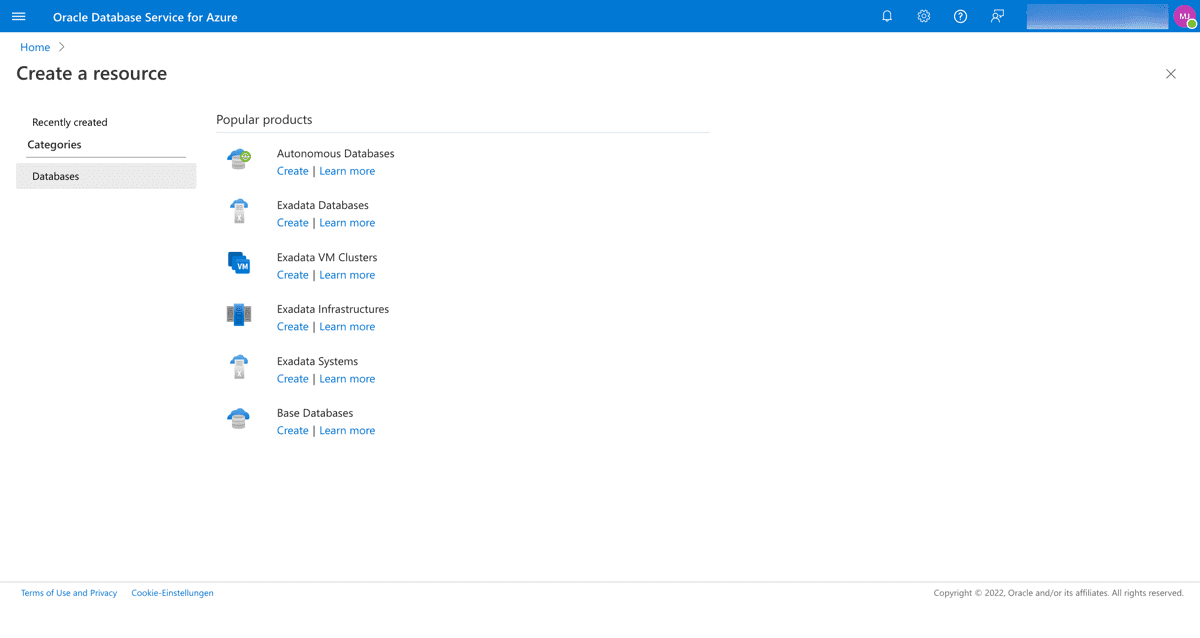Learn more about Exadata Infrastructures

coord(347,327)
